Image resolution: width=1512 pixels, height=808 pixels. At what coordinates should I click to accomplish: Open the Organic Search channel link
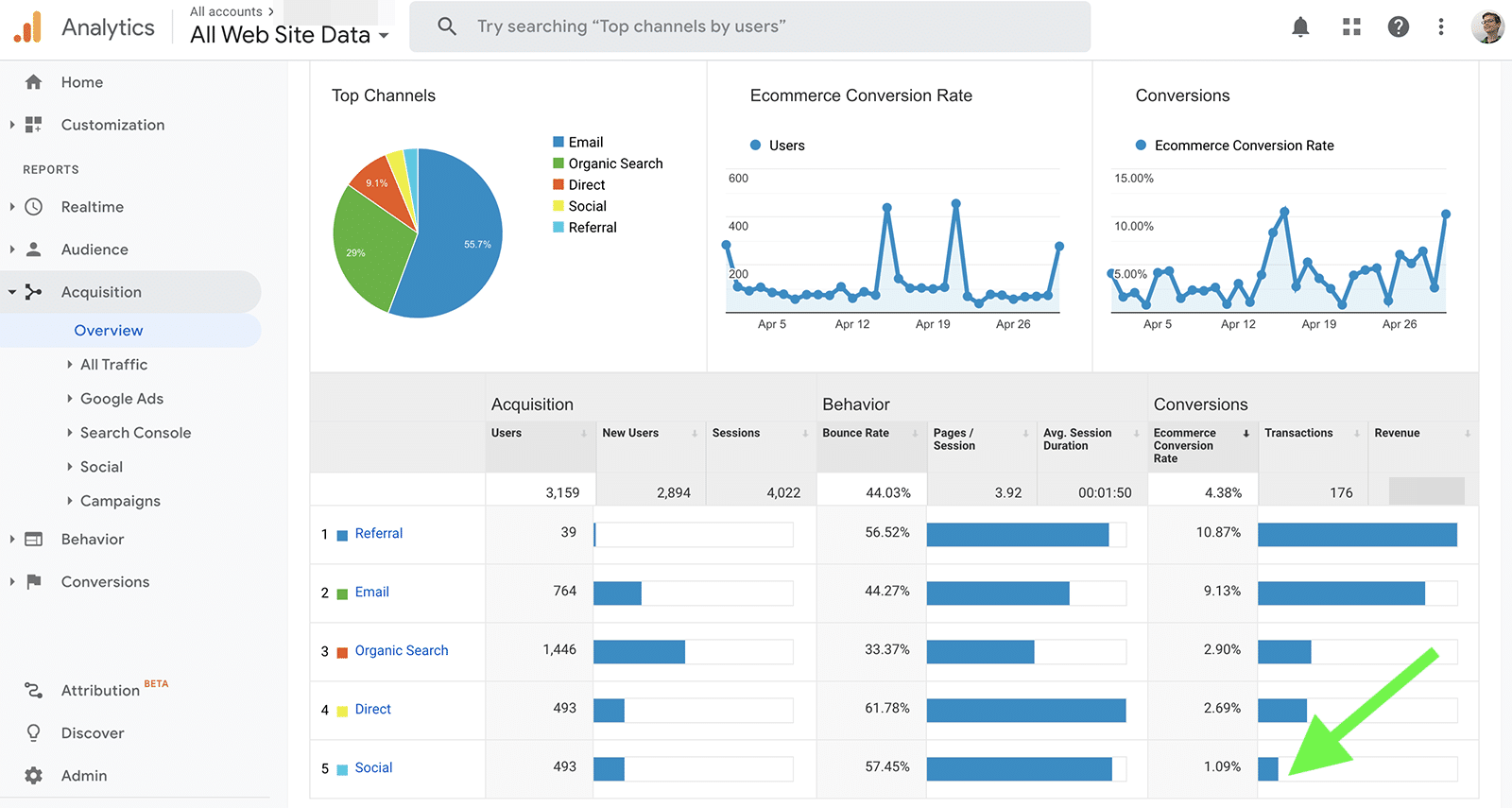click(x=402, y=651)
